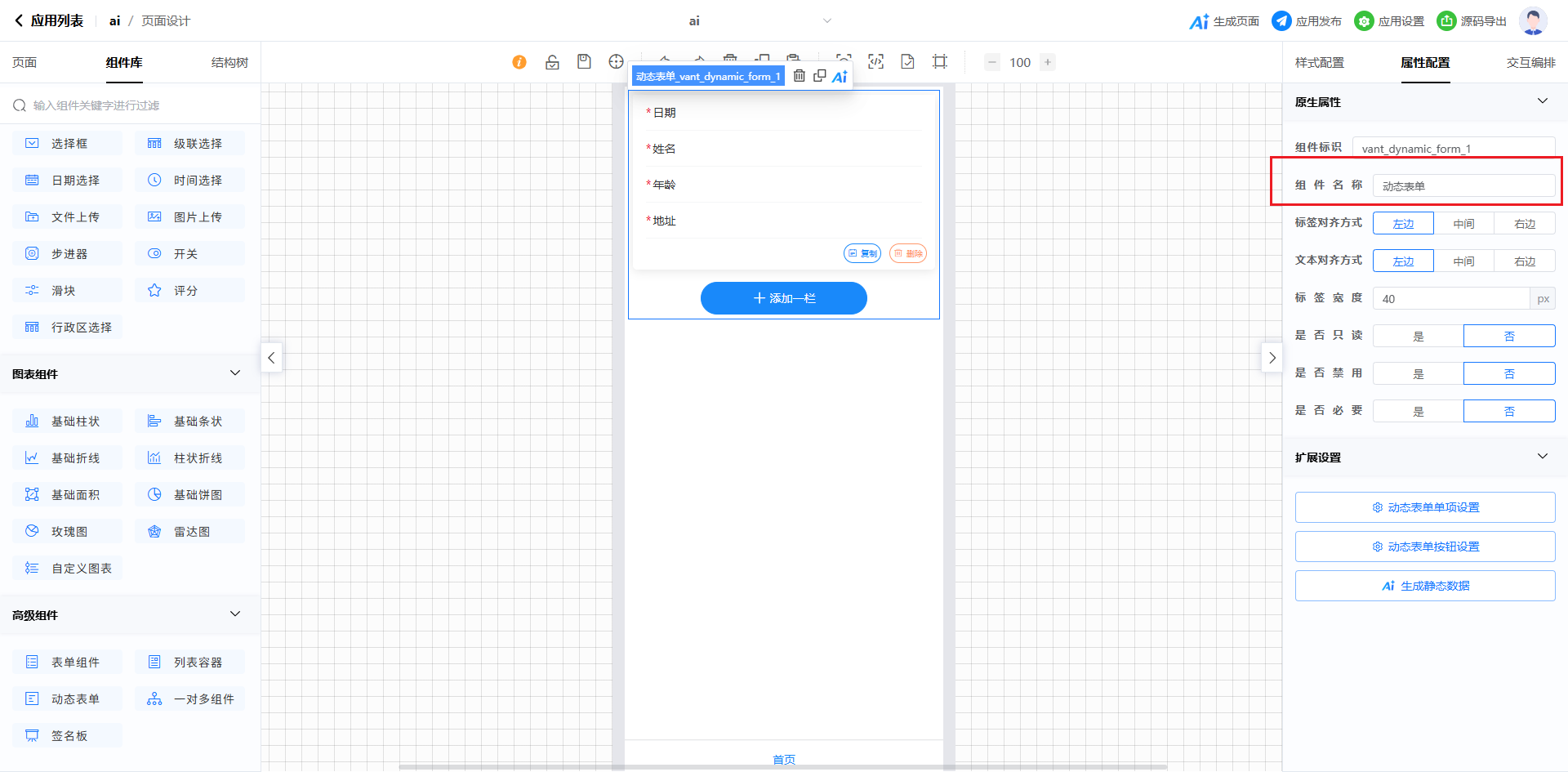1568x772 pixels.
Task: Focus the component keyword filter field
Action: [135, 105]
